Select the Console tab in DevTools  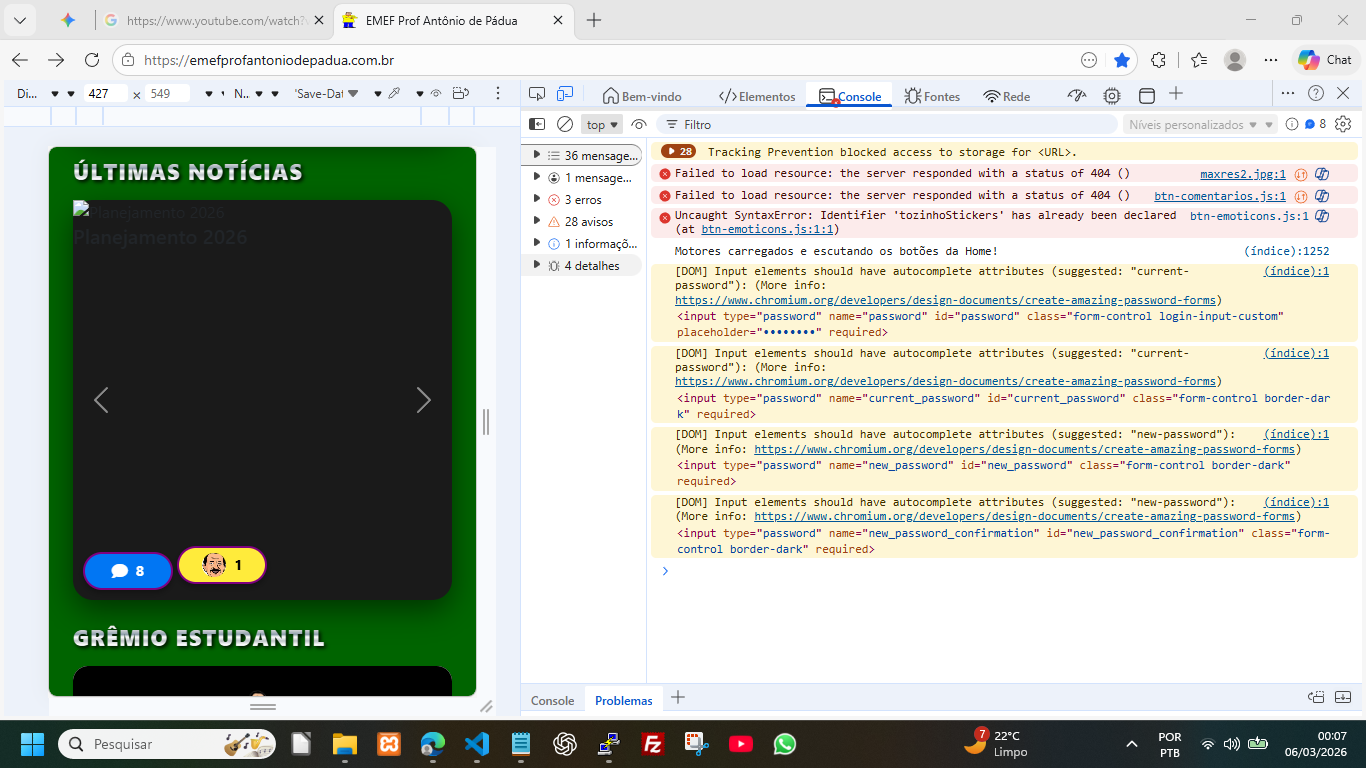click(850, 96)
